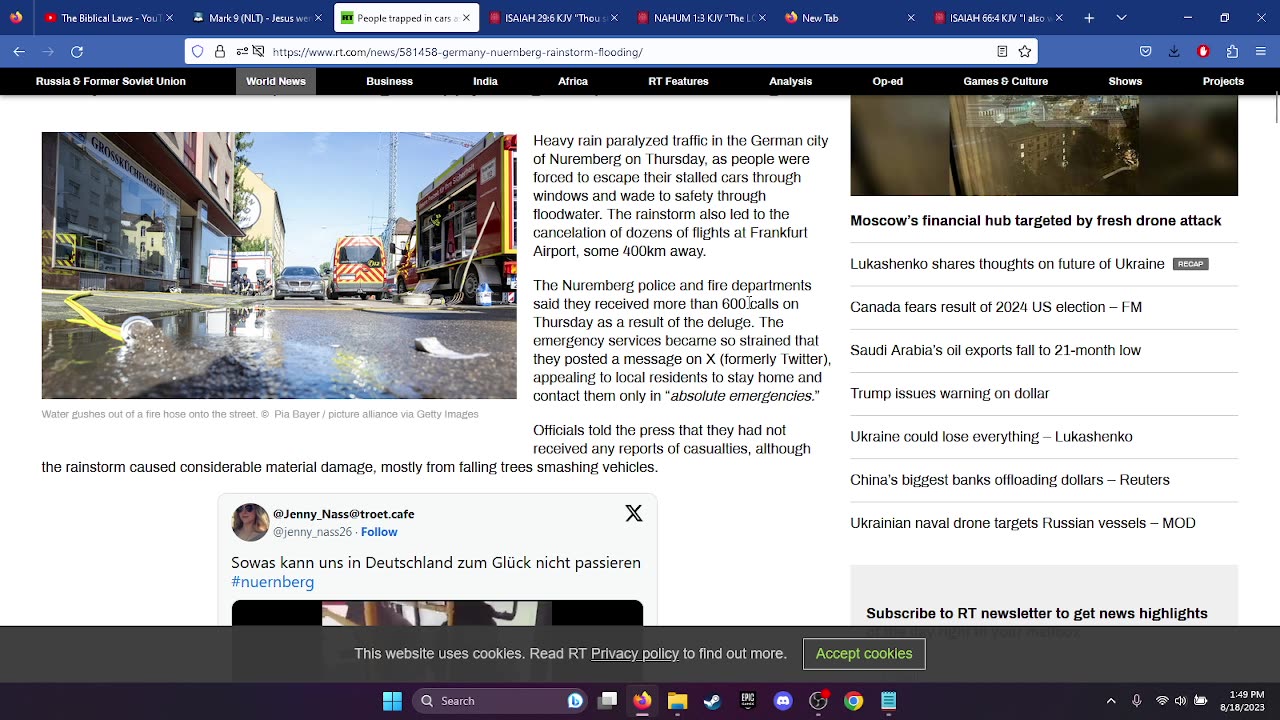Follow @jenny_nass26 on the embedded tweet

click(x=379, y=532)
